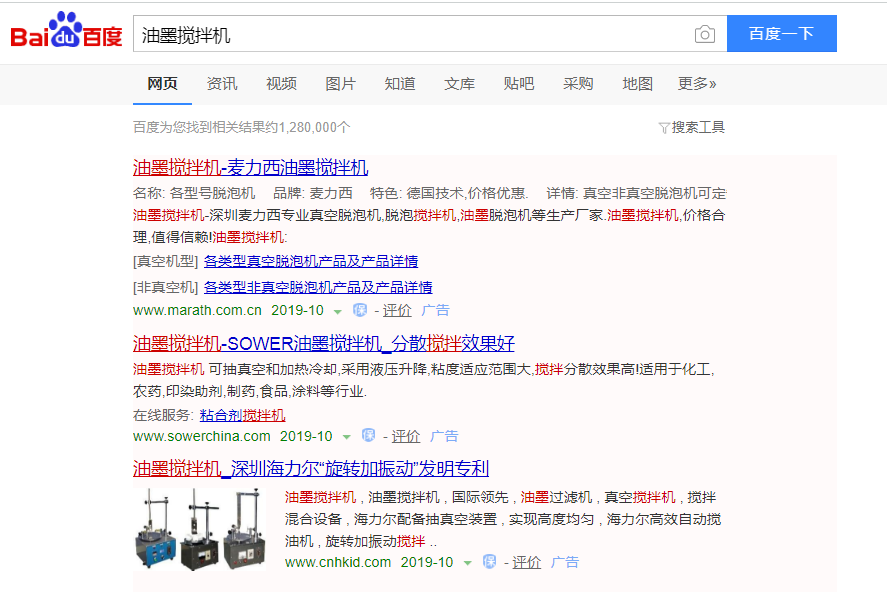Screen dimensions: 887x592
Task: Click the [非真空机] label text
Action: pos(166,287)
